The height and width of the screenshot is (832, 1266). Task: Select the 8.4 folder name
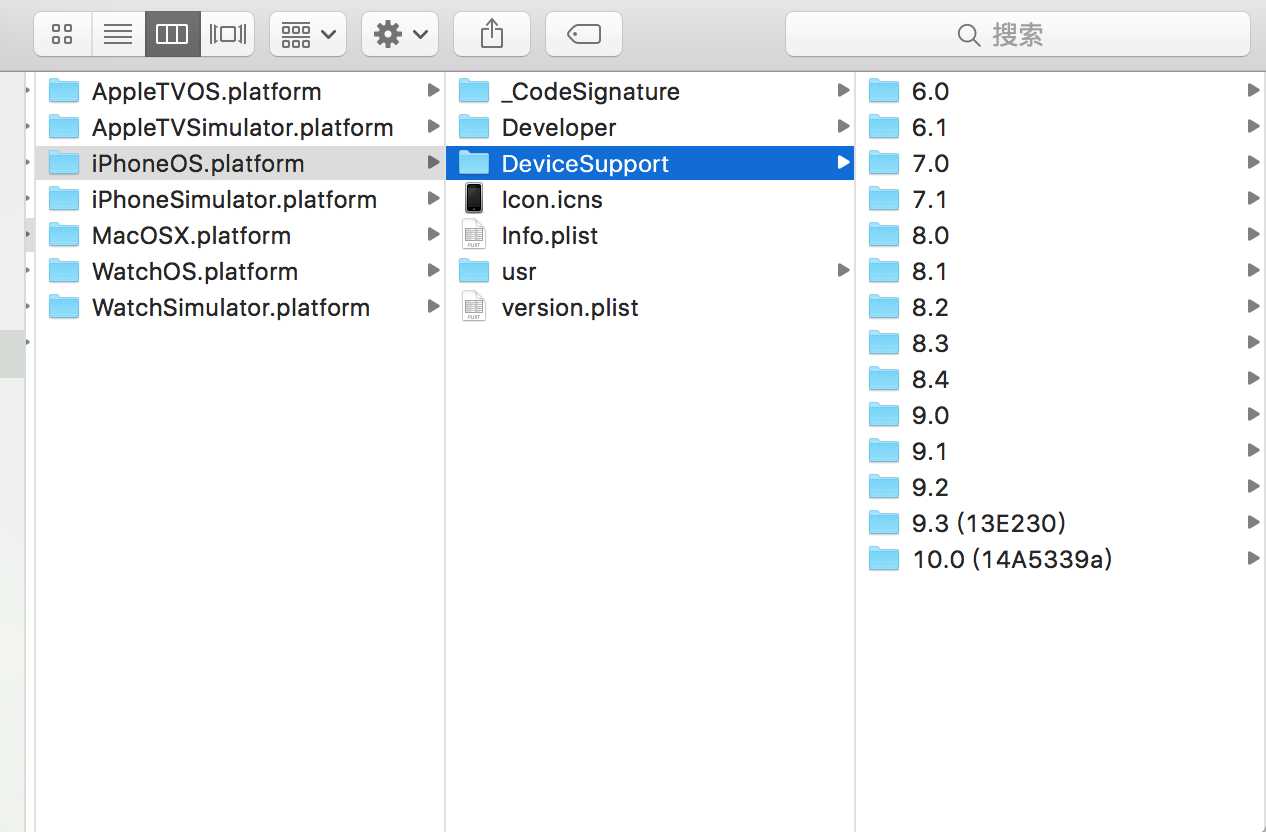click(x=930, y=380)
